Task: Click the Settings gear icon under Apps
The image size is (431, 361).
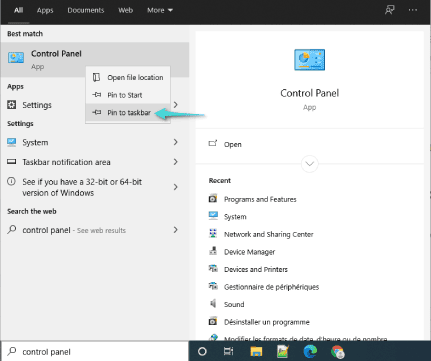Action: (12, 105)
